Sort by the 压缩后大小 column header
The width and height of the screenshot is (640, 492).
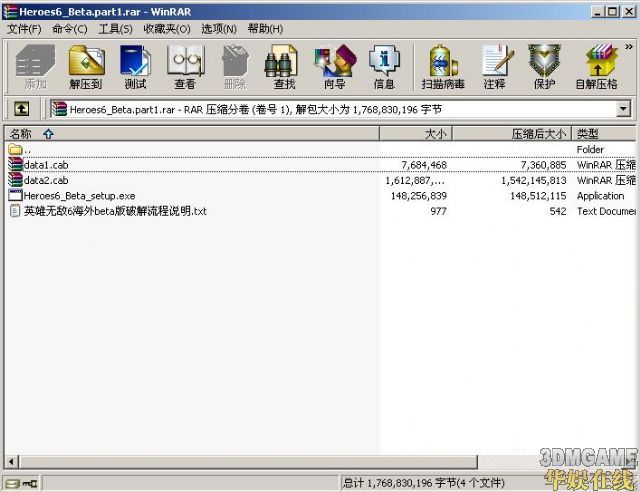coord(512,134)
